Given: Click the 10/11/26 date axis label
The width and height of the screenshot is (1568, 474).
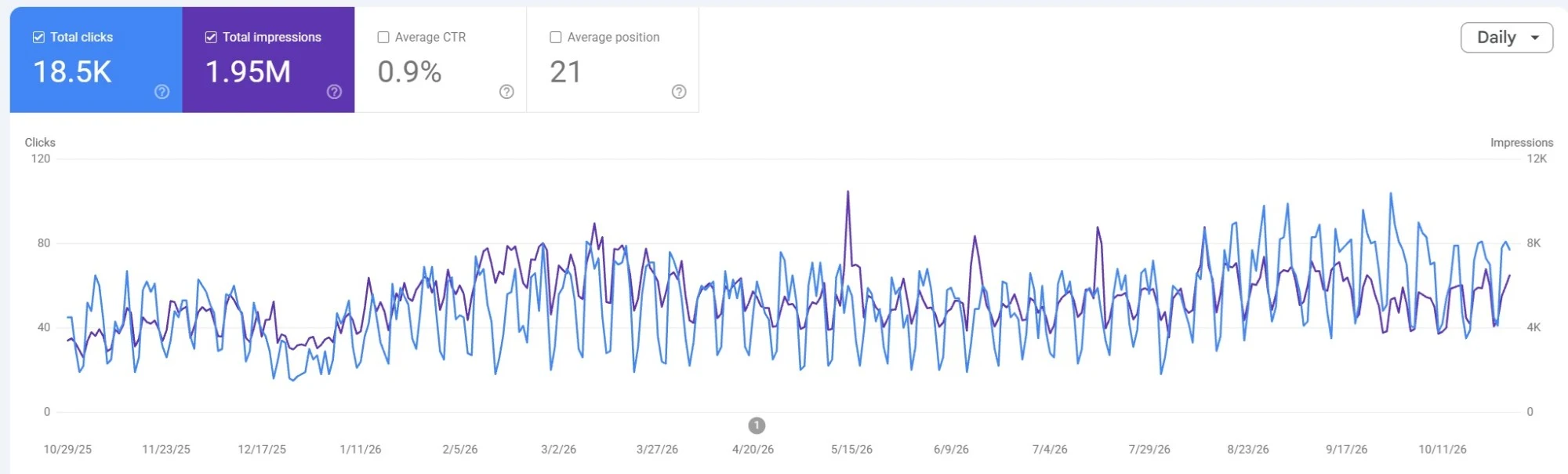Looking at the screenshot, I should click(x=1443, y=450).
